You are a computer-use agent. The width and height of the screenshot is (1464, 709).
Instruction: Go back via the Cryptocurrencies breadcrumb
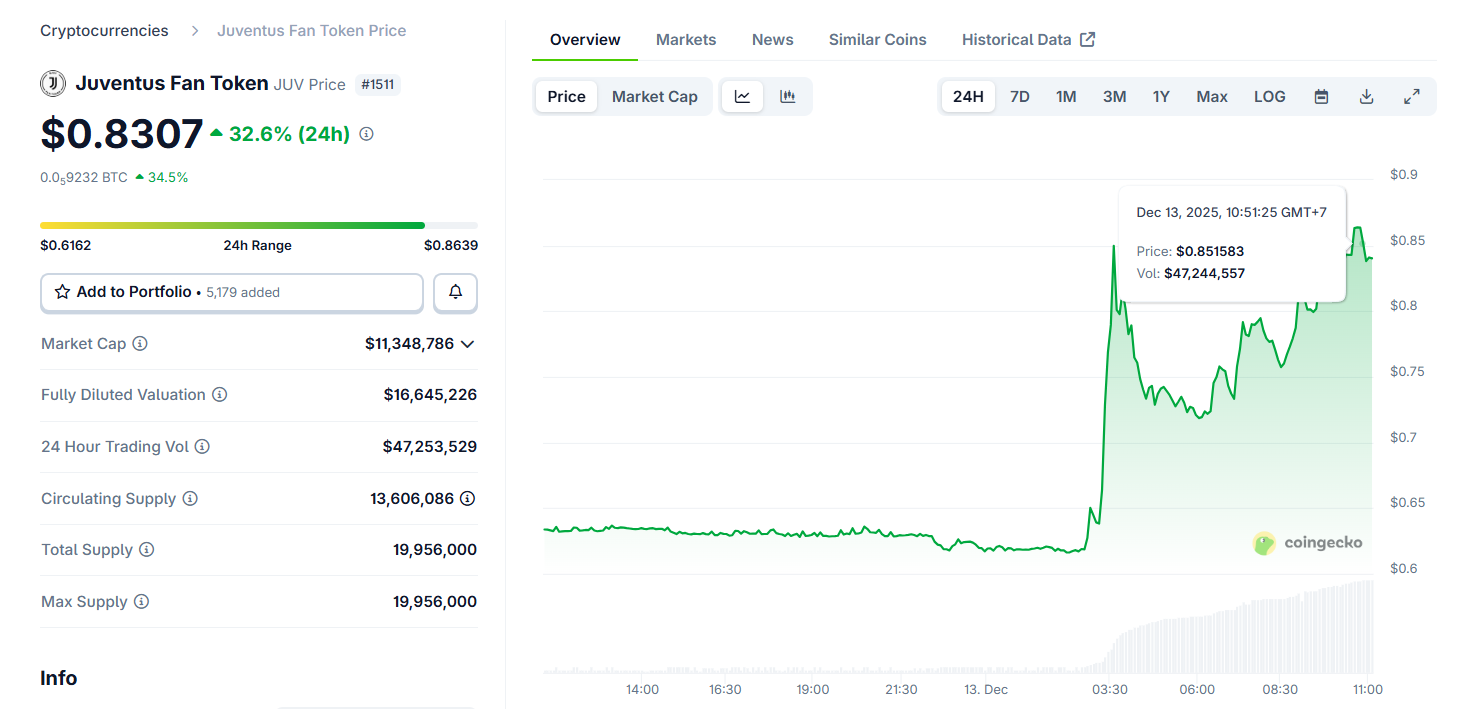104,30
